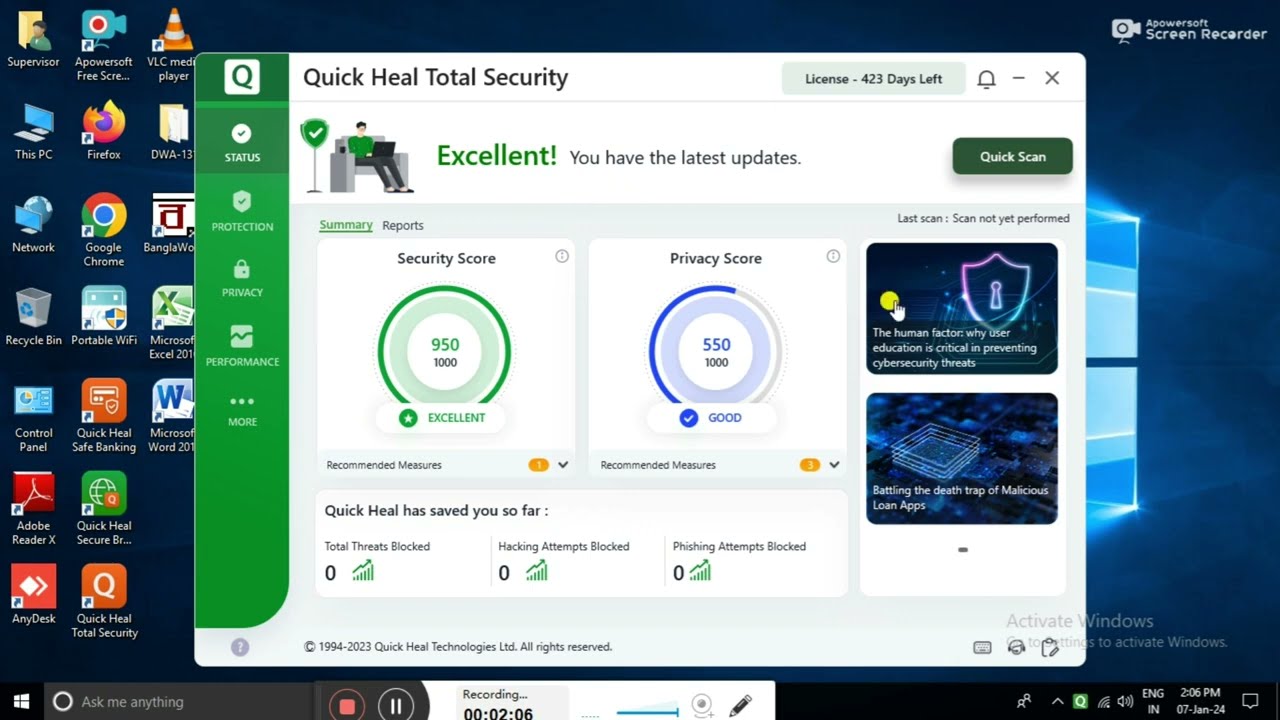Open Control Panel desktop icon
Screen dimensions: 1280x720
pyautogui.click(x=34, y=417)
